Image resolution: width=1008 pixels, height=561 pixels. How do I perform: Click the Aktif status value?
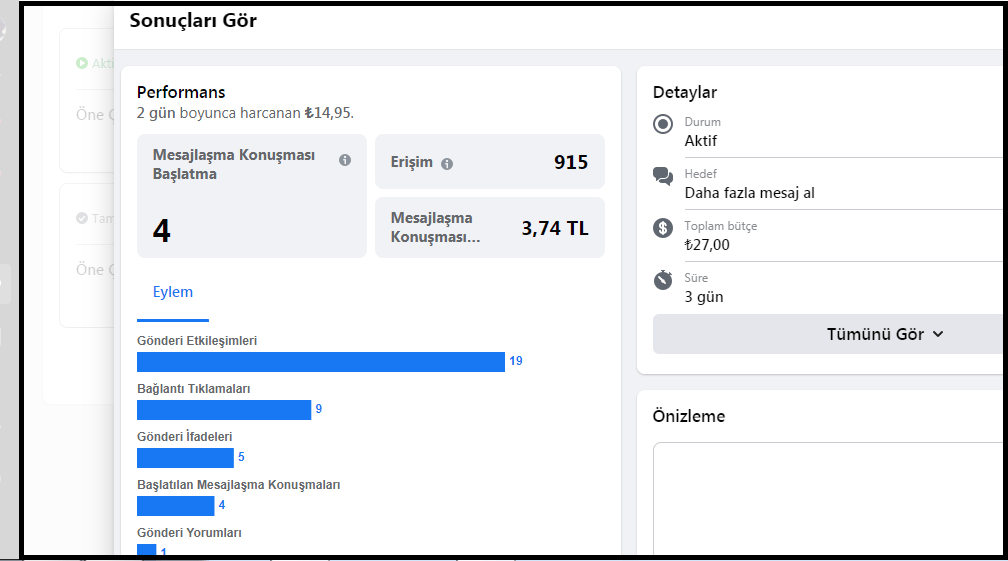click(701, 141)
